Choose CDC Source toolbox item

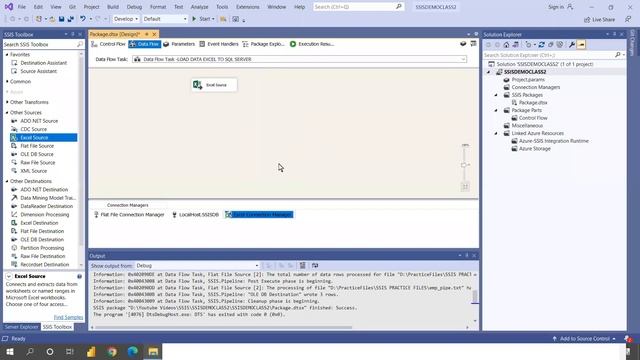pos(33,129)
